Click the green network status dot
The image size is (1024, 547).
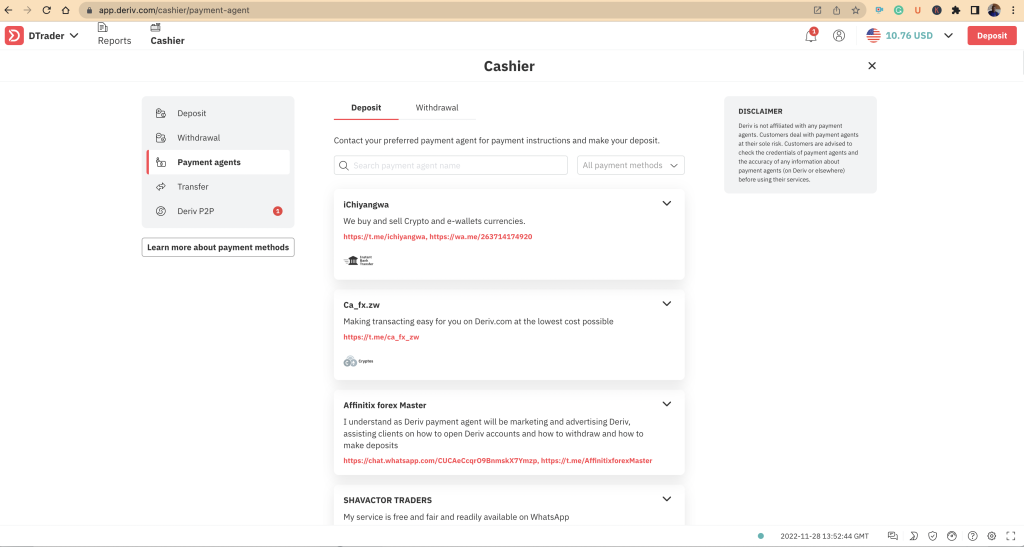(761, 536)
